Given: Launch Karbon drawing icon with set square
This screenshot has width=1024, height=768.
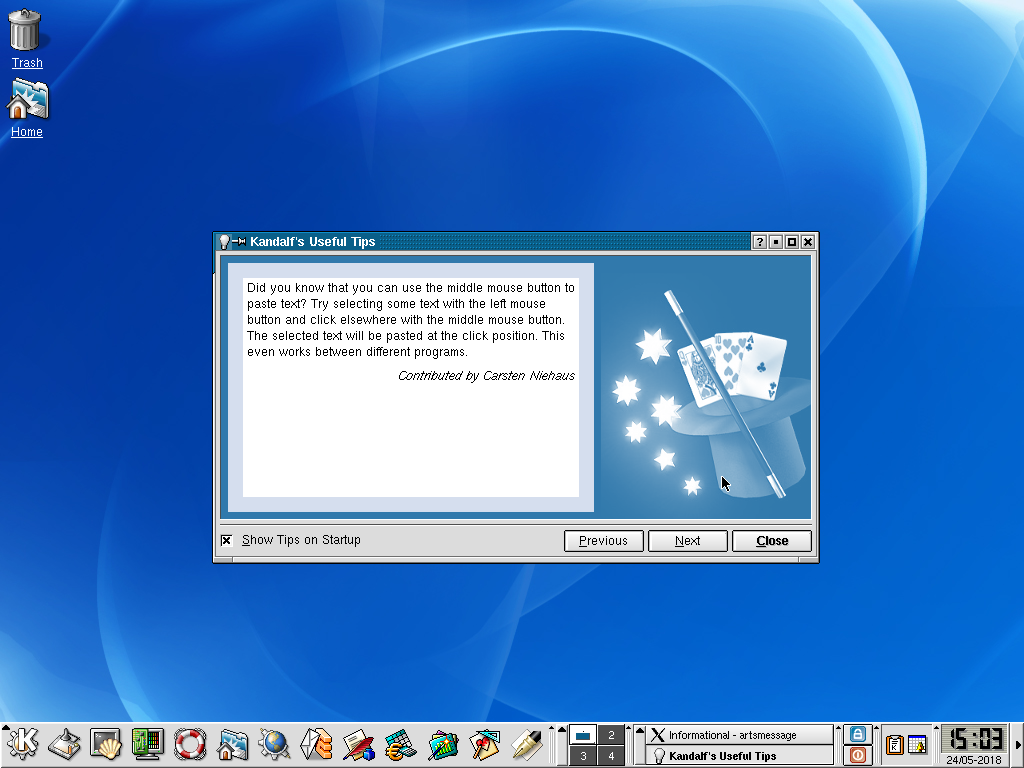Looking at the screenshot, I should coord(485,744).
